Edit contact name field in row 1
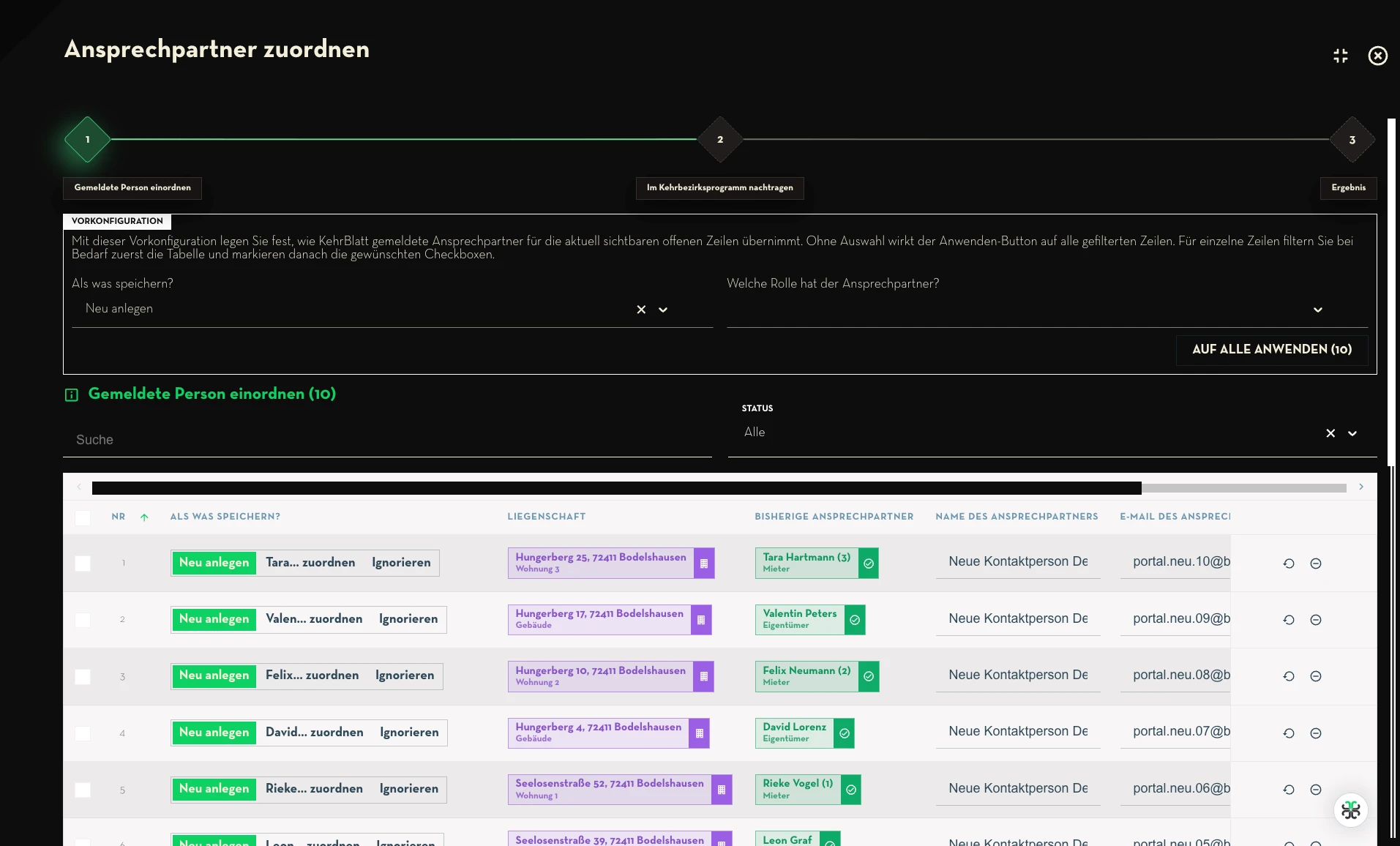1400x846 pixels. (x=1018, y=562)
